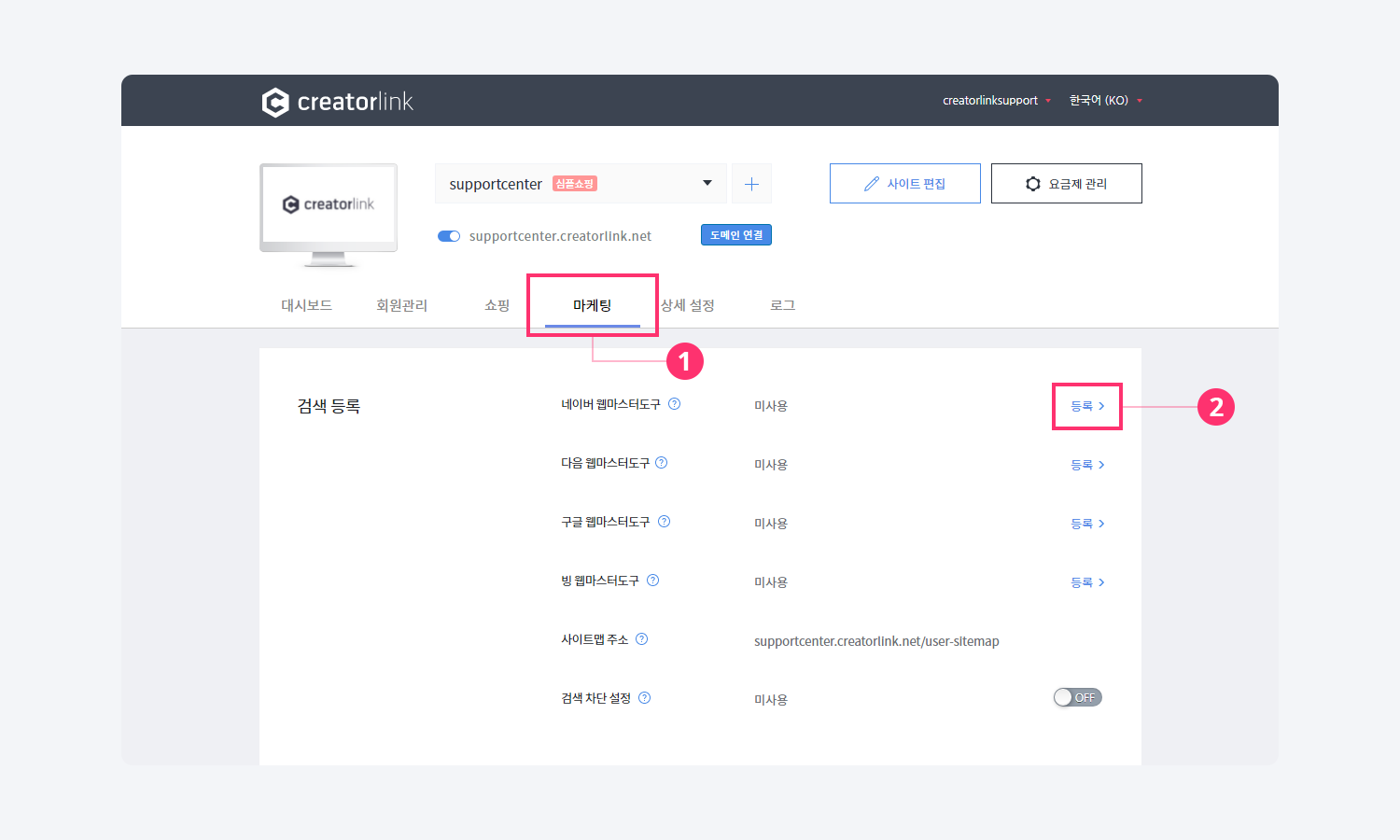Image resolution: width=1400 pixels, height=840 pixels.
Task: Click the plus icon to add site
Action: click(751, 184)
